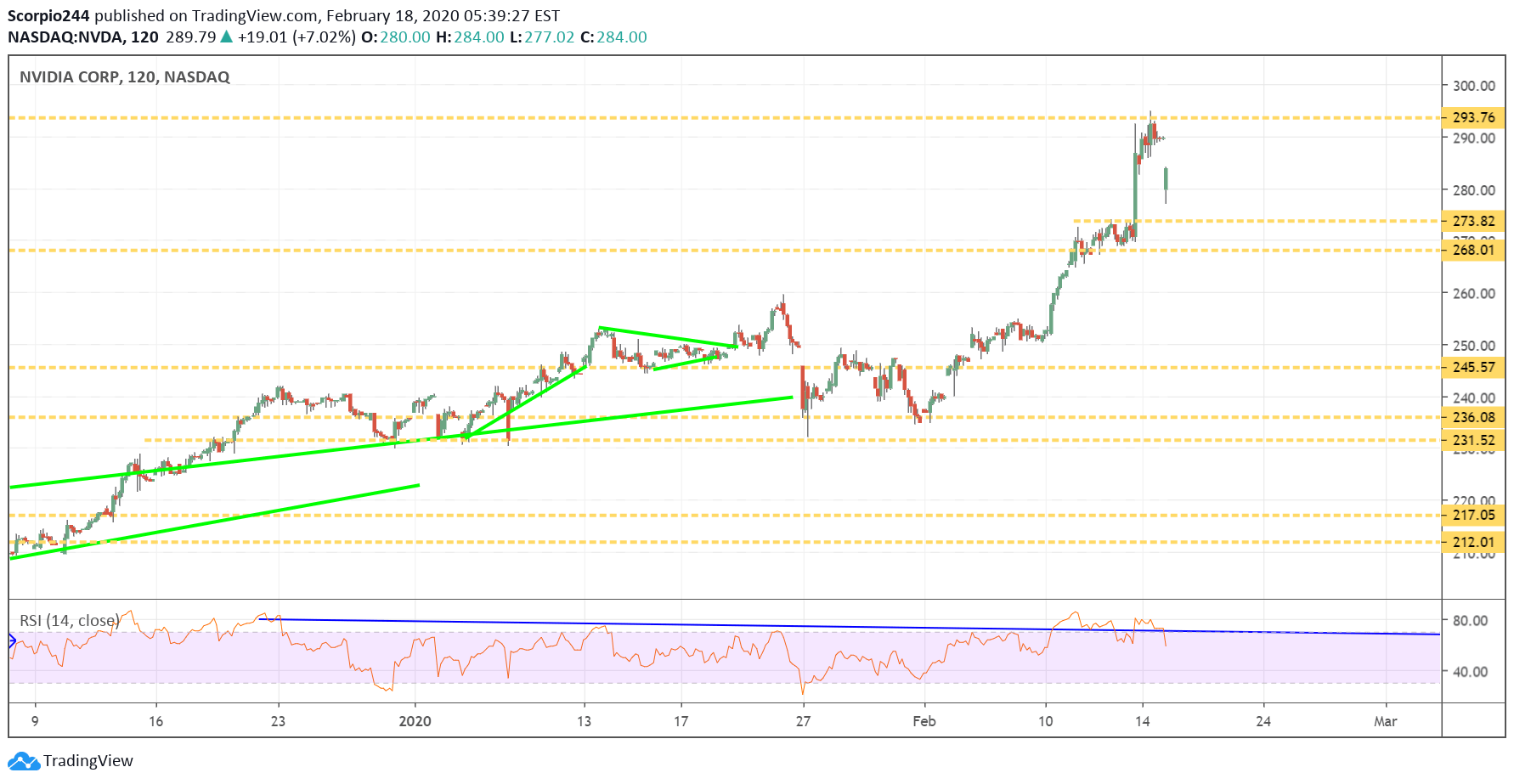Click the 245.57 price level label
1514x784 pixels.
click(x=1473, y=367)
